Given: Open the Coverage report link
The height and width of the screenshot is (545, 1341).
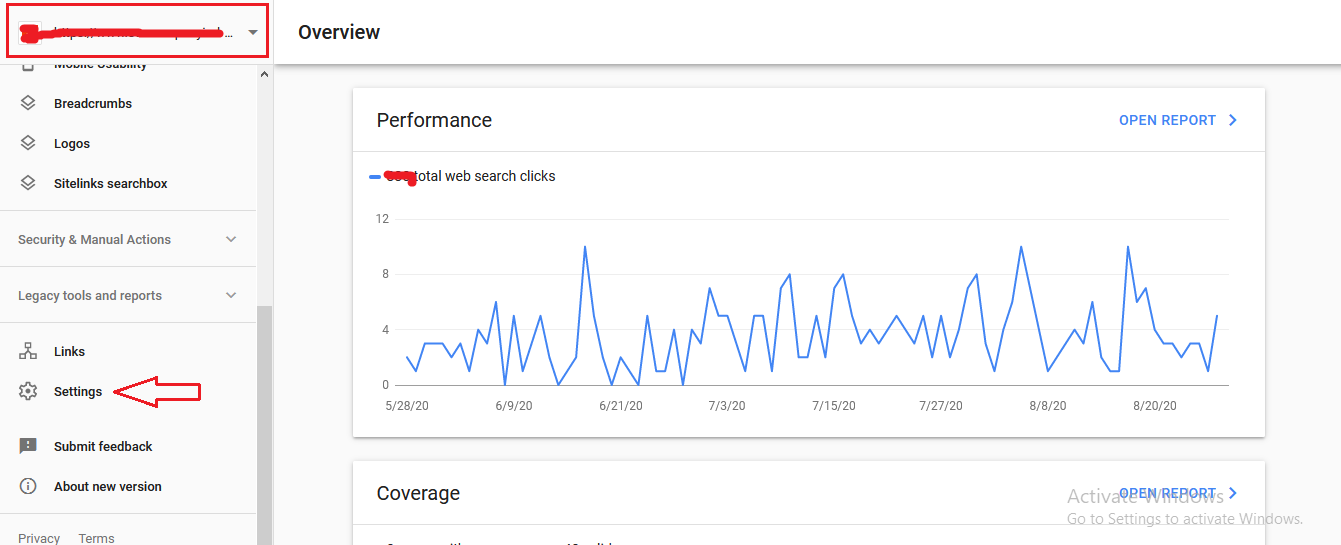Looking at the screenshot, I should pyautogui.click(x=1167, y=493).
